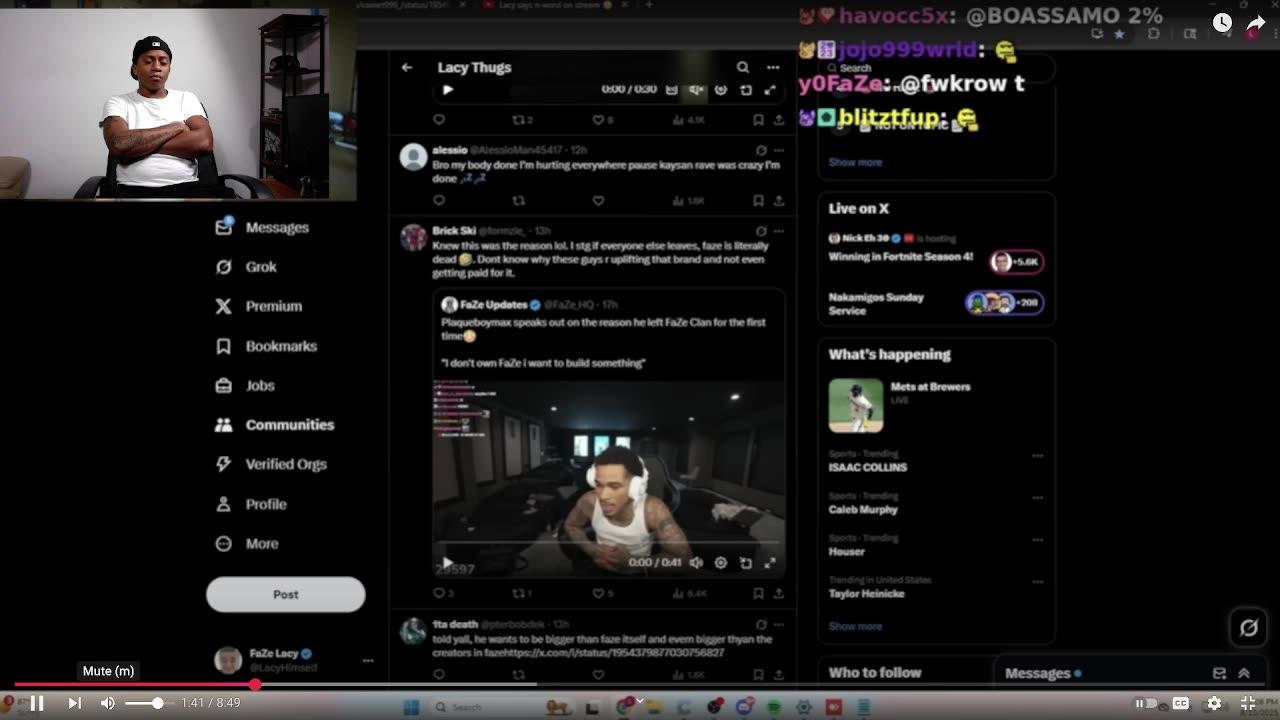1280x720 pixels.
Task: Open settings gear on the 0:41 video
Action: [x=720, y=563]
